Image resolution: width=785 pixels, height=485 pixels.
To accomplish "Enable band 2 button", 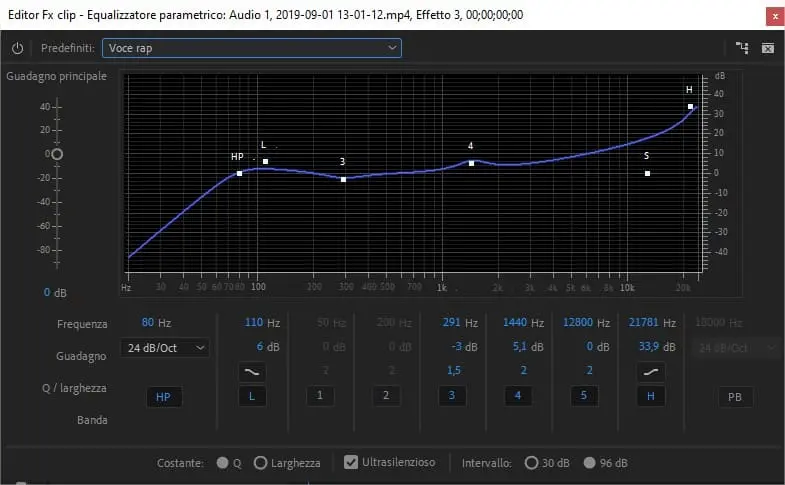I will pyautogui.click(x=386, y=395).
